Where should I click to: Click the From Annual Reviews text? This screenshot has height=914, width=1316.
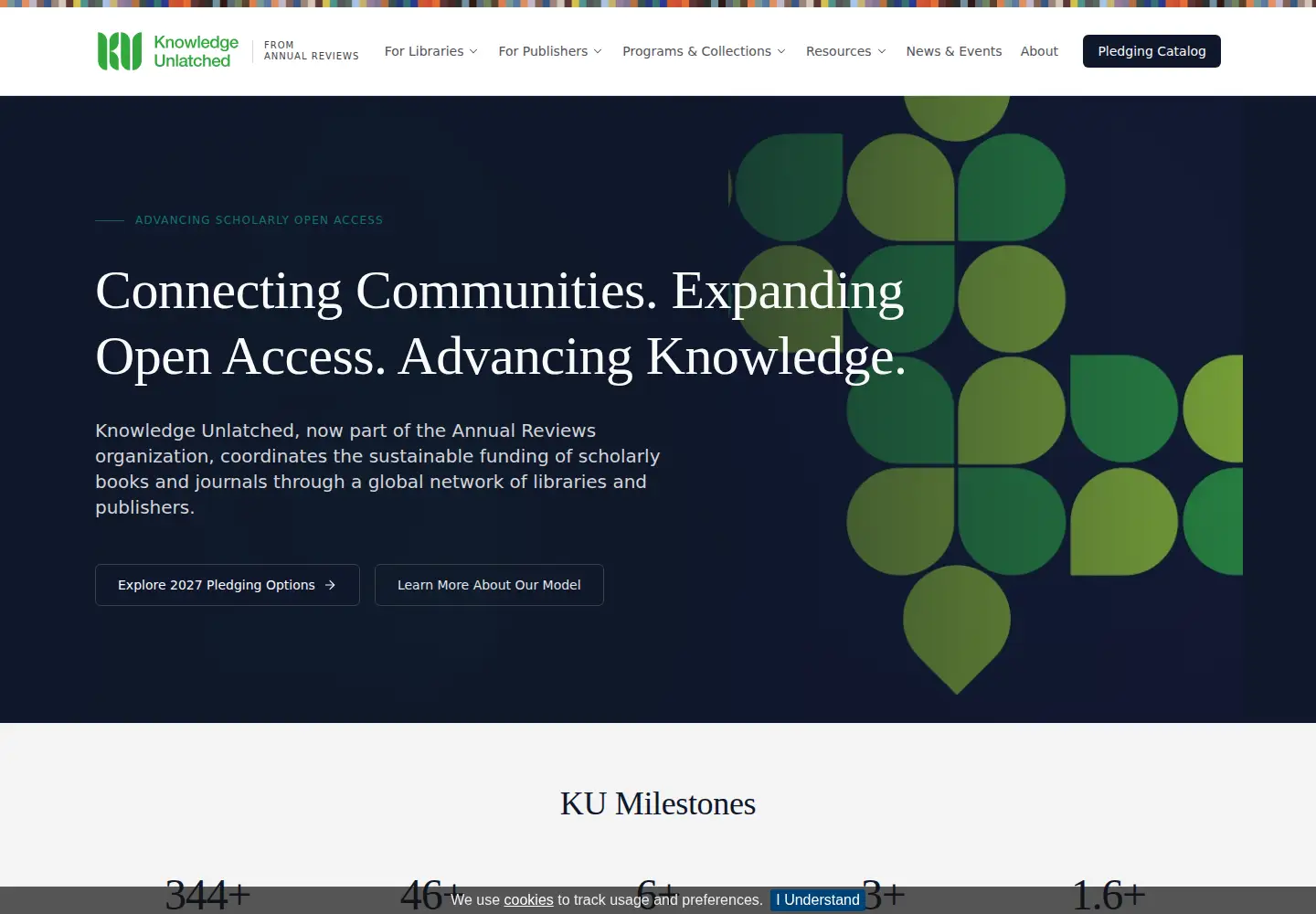click(312, 50)
